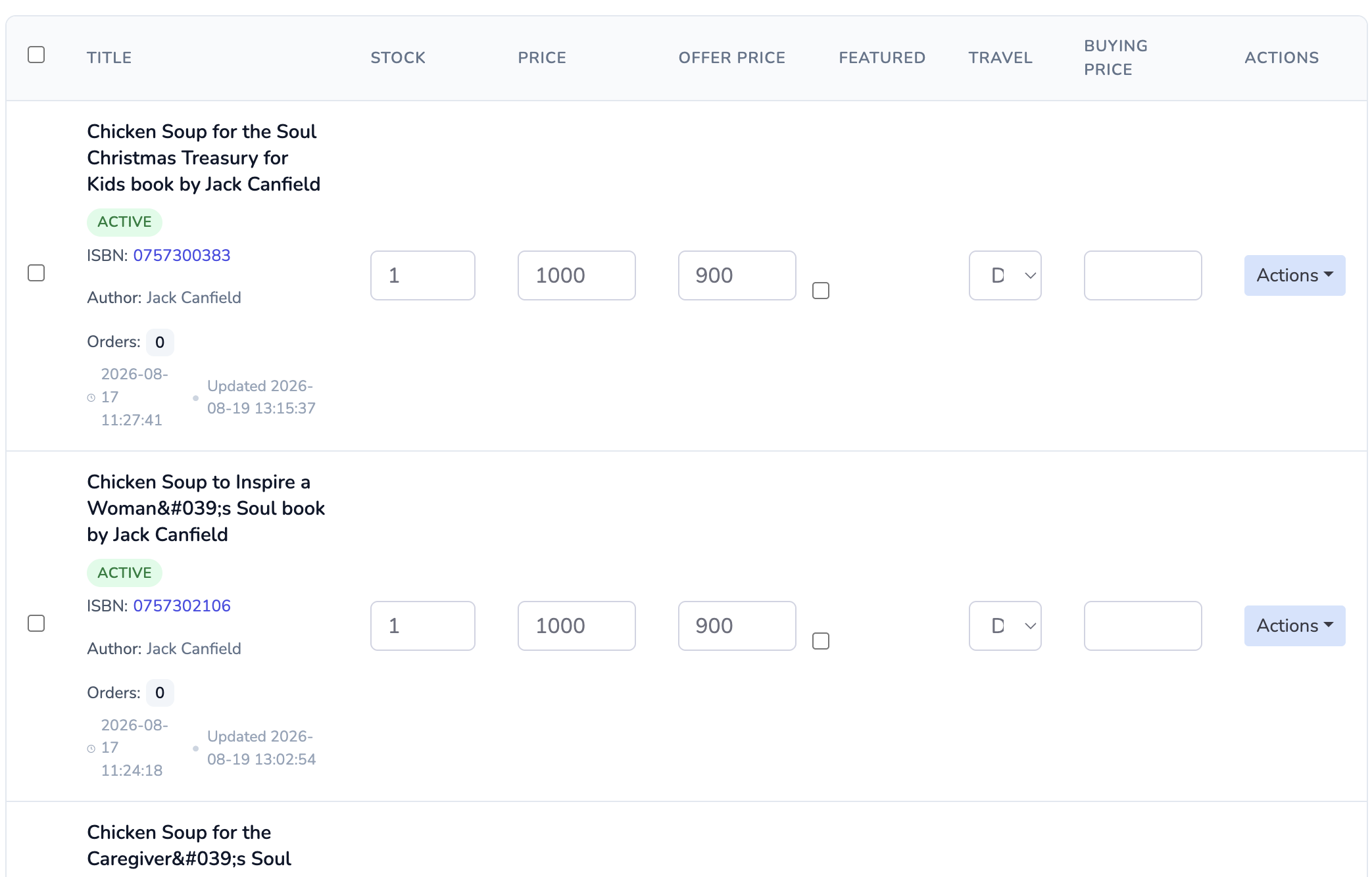Image resolution: width=1372 pixels, height=877 pixels.
Task: Open ISBN link 0757300383
Action: (182, 255)
